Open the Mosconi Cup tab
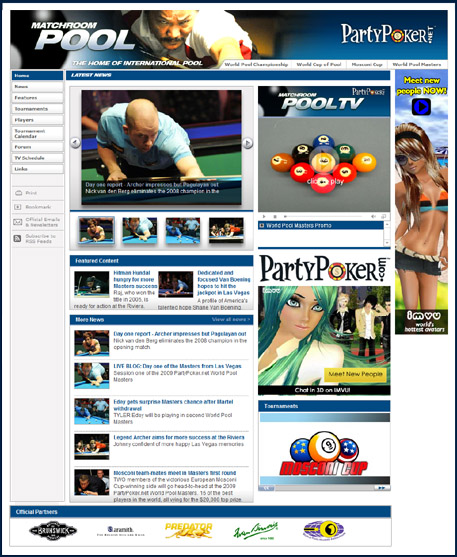 pos(367,64)
